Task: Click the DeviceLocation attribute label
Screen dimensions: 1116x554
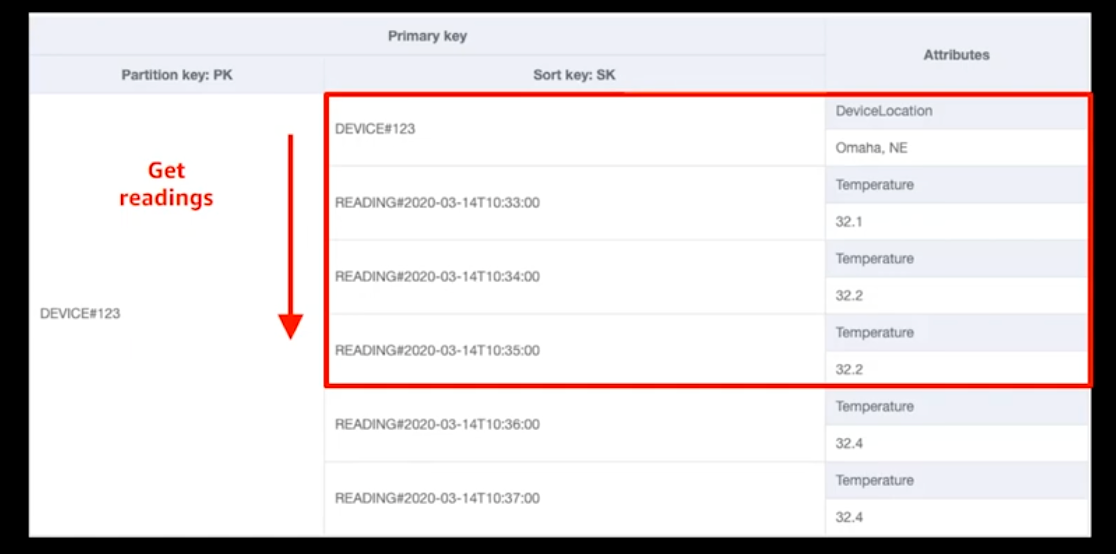Action: point(884,111)
